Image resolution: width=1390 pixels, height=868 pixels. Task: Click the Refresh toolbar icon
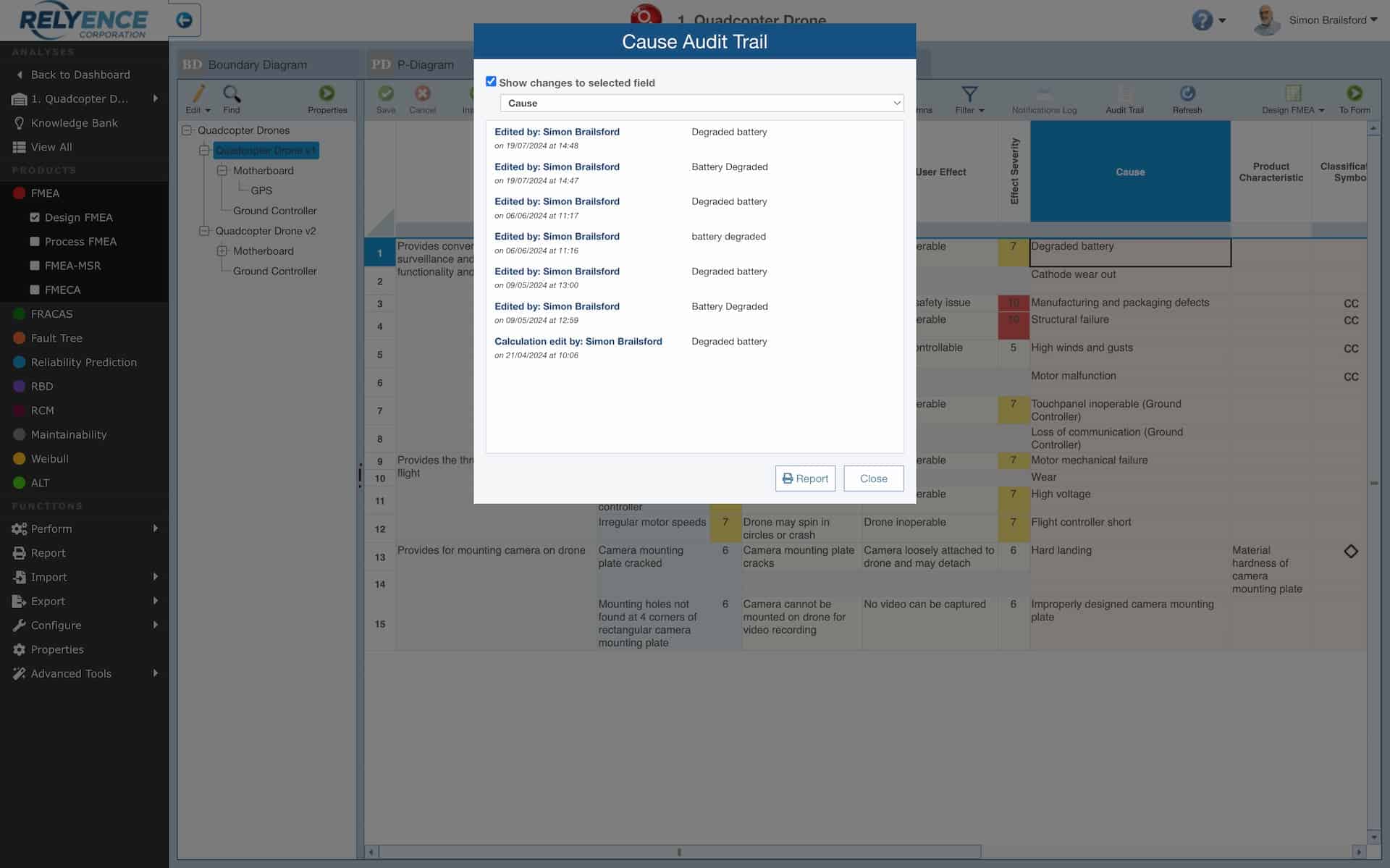point(1187,99)
